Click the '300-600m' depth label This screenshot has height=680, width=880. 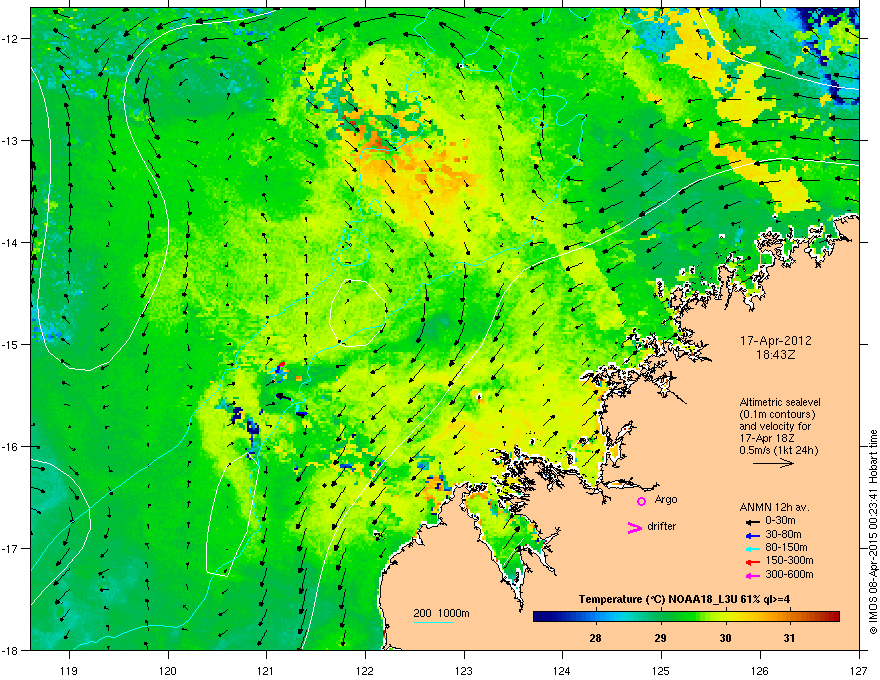click(789, 575)
